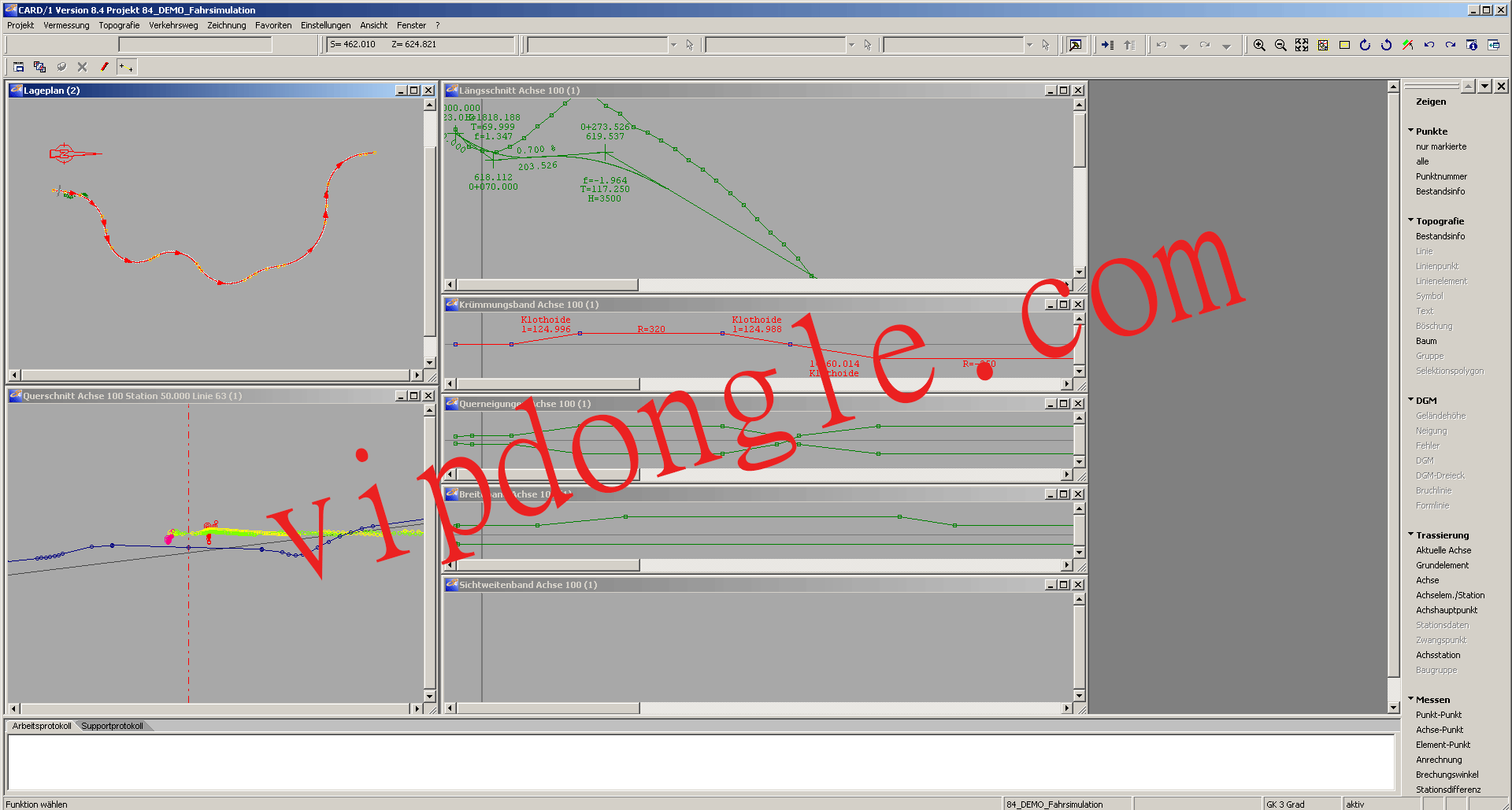Open the window info icon on toolbar

click(1471, 45)
